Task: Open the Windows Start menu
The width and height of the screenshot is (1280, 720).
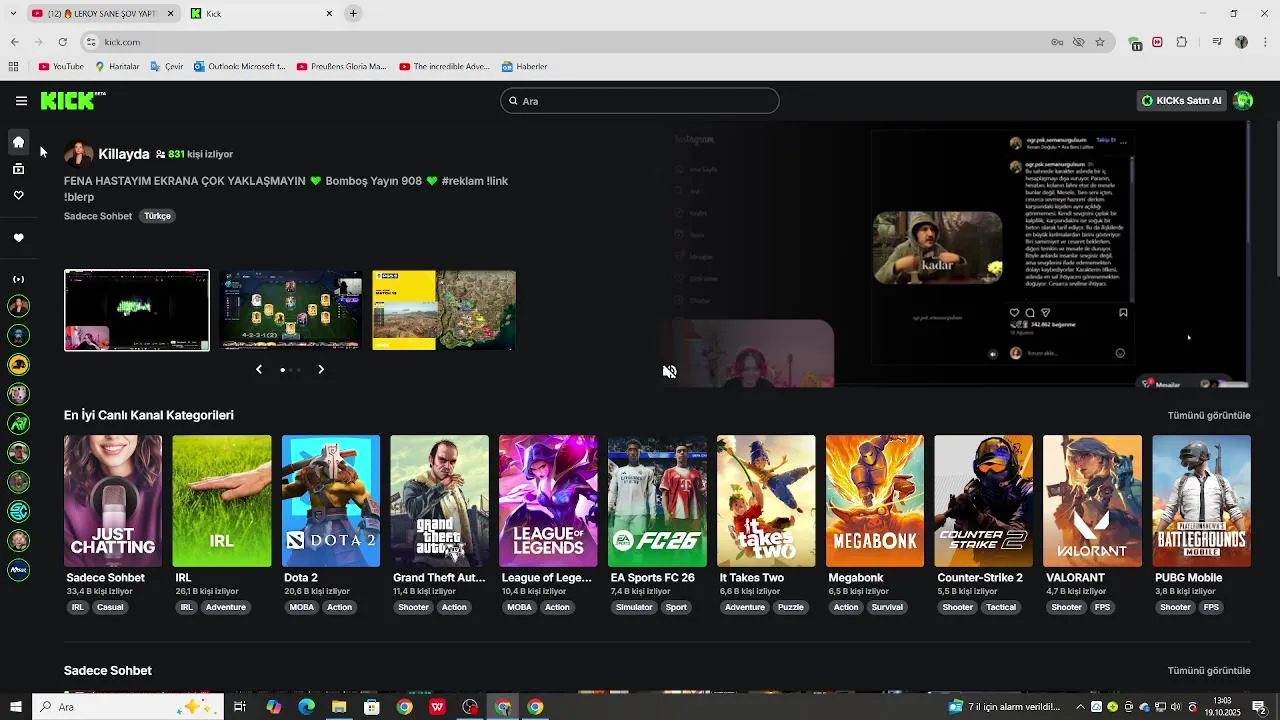Action: (x=15, y=707)
